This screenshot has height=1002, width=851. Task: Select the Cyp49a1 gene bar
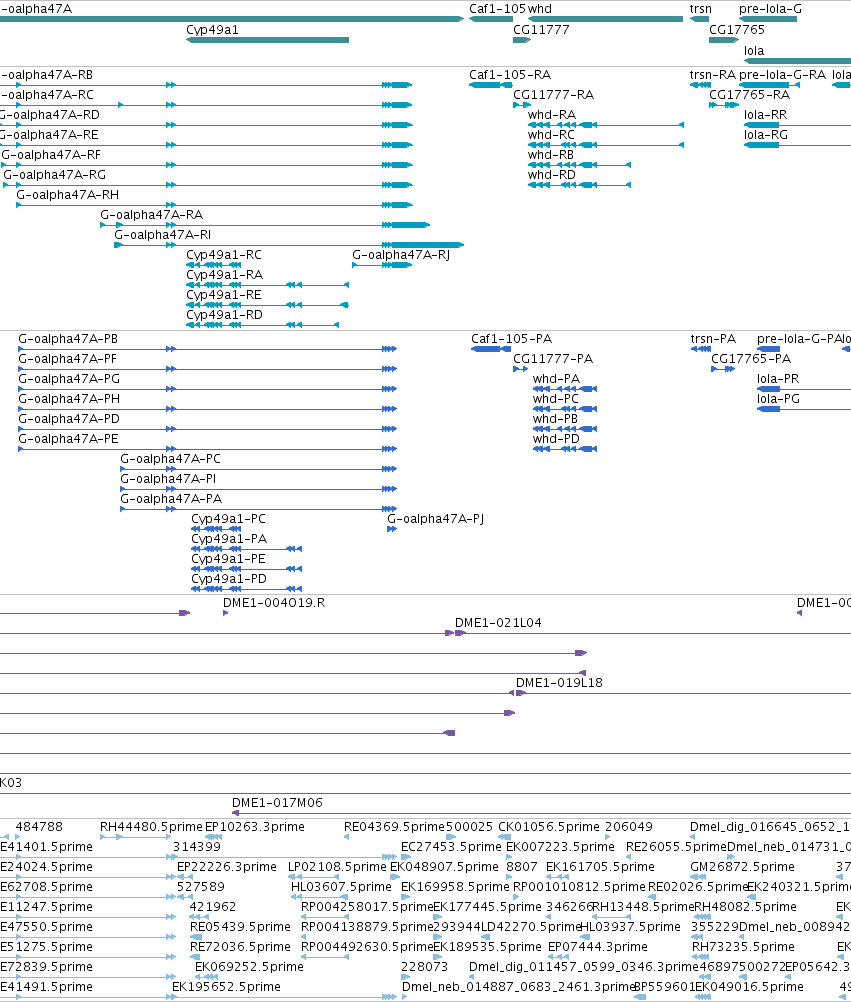pos(267,40)
